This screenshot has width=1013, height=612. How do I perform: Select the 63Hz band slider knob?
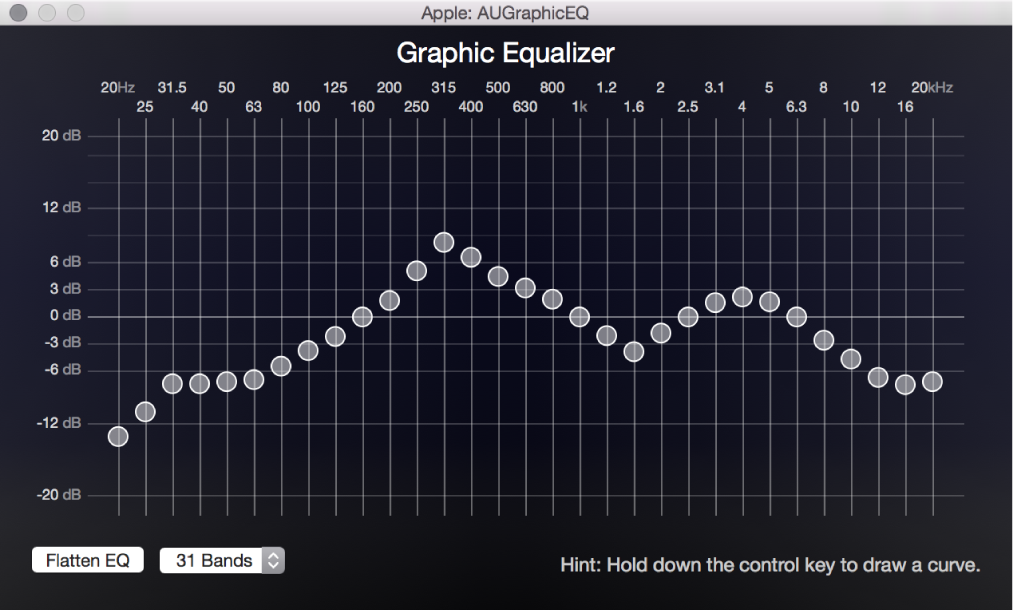(253, 380)
